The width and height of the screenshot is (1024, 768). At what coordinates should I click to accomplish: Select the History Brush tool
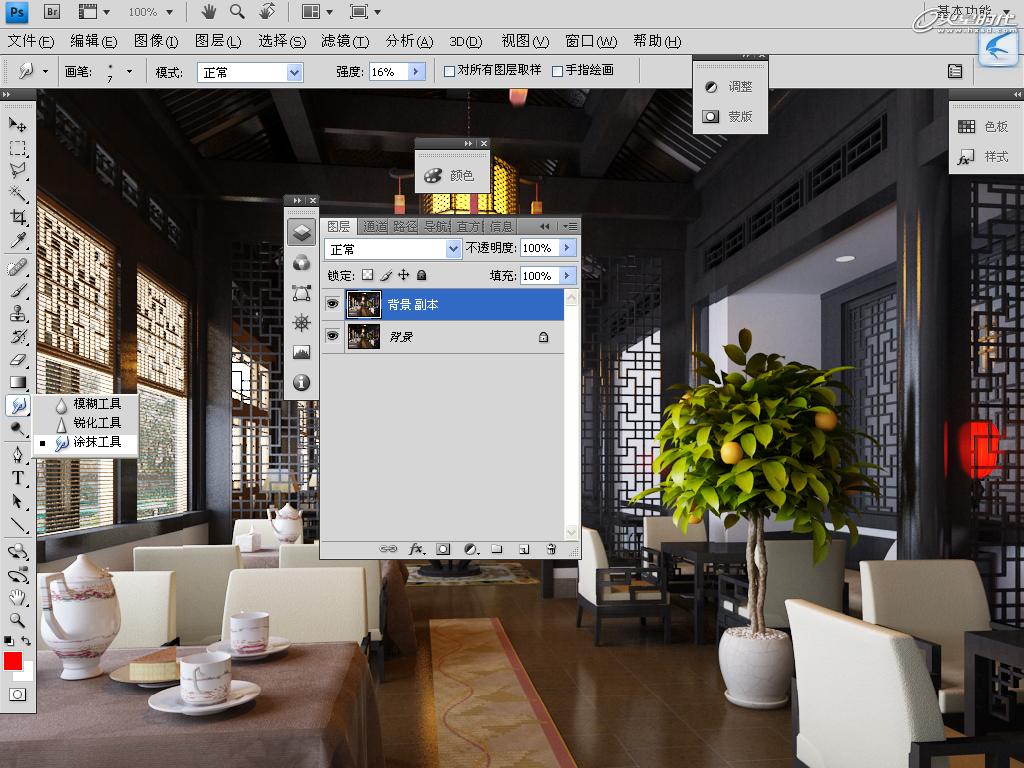[18, 336]
